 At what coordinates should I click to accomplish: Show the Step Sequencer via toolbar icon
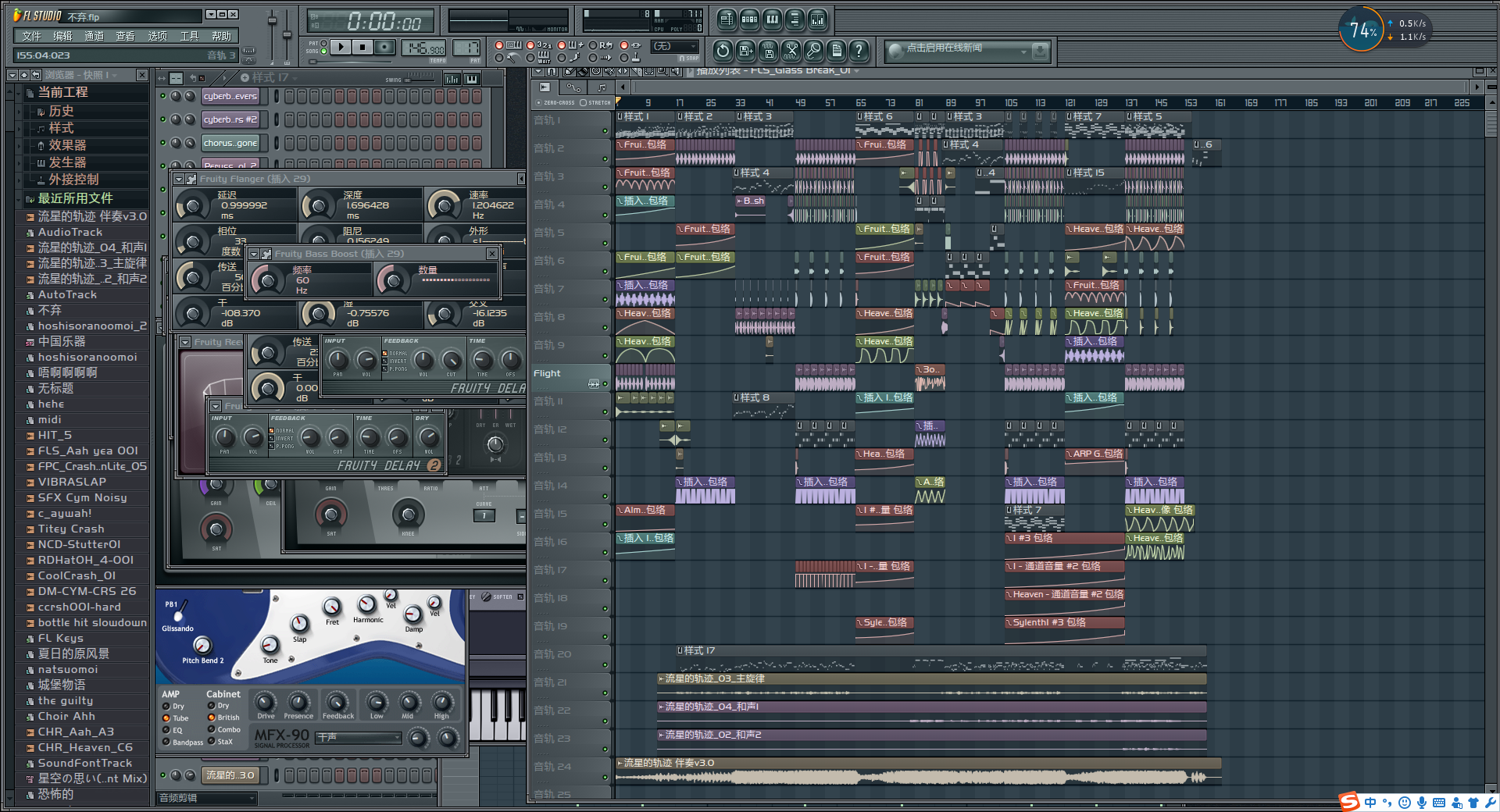(x=749, y=20)
